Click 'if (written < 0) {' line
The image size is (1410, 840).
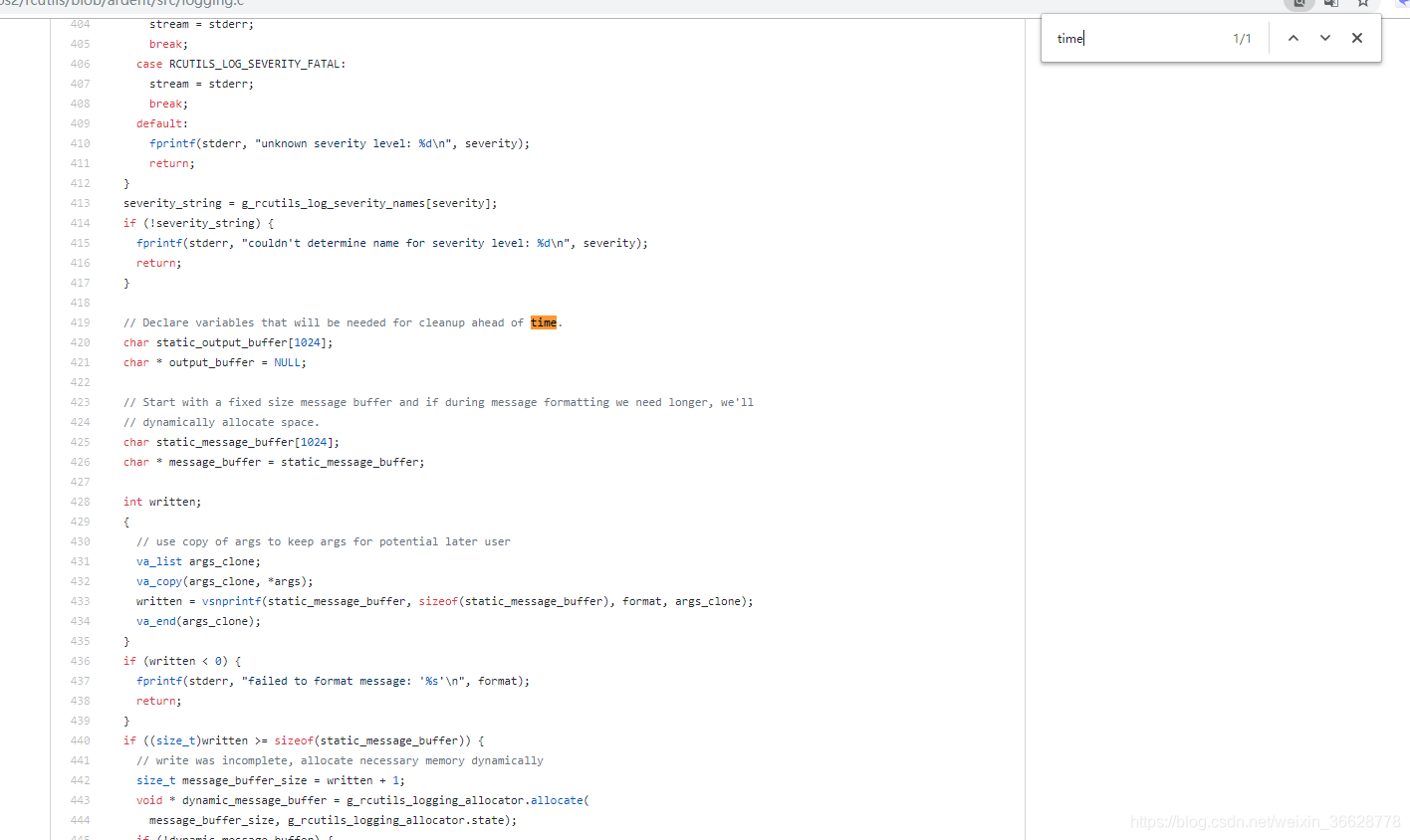[x=182, y=661]
